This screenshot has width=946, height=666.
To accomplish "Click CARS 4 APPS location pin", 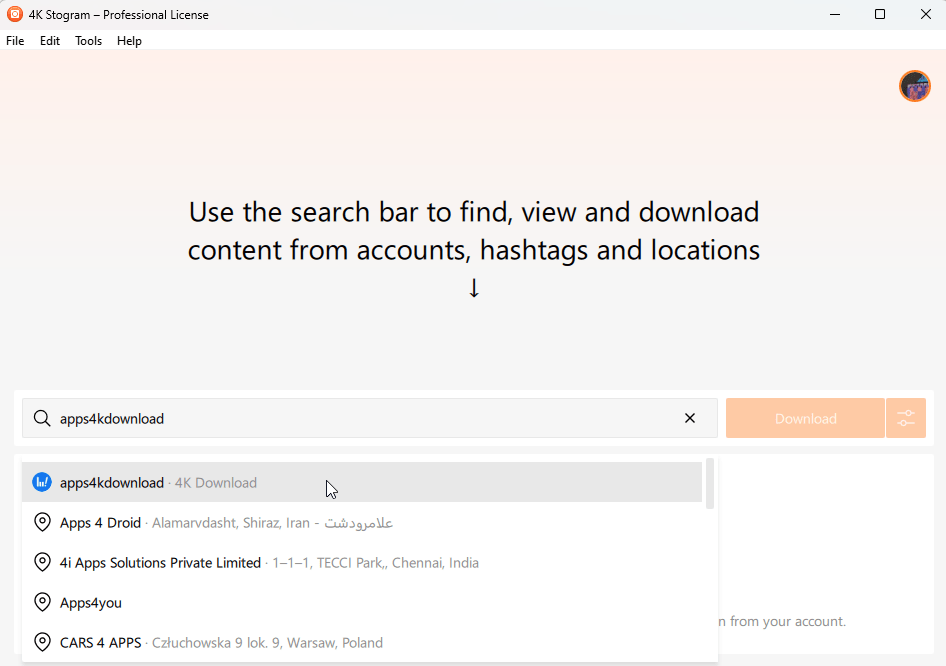I will click(x=42, y=642).
